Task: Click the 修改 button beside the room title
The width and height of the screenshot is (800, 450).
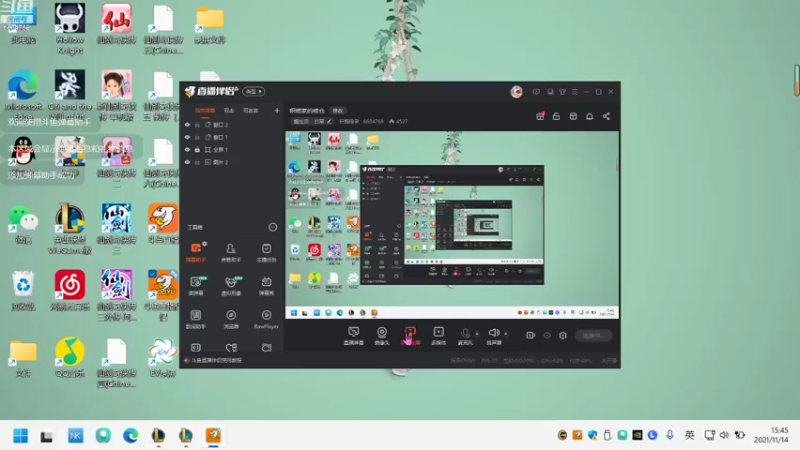Action: pyautogui.click(x=338, y=111)
